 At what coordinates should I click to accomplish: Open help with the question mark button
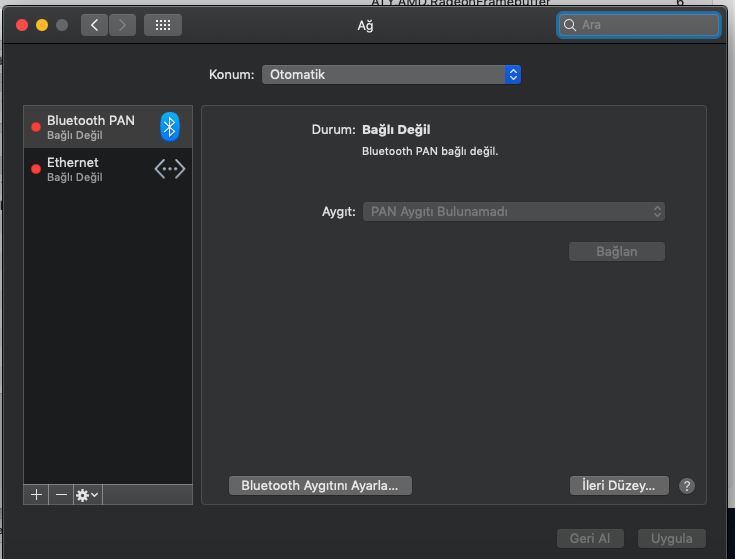click(x=686, y=486)
